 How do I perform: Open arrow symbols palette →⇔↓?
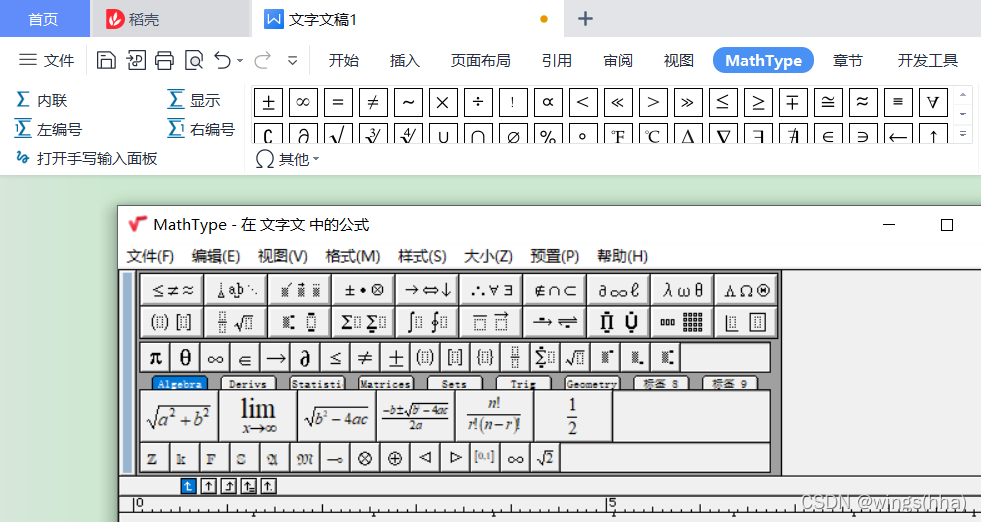[427, 290]
